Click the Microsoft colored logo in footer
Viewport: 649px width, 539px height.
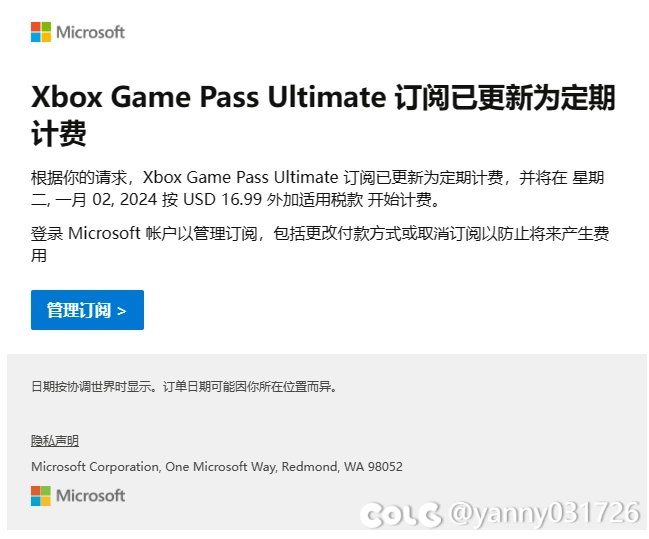(41, 496)
